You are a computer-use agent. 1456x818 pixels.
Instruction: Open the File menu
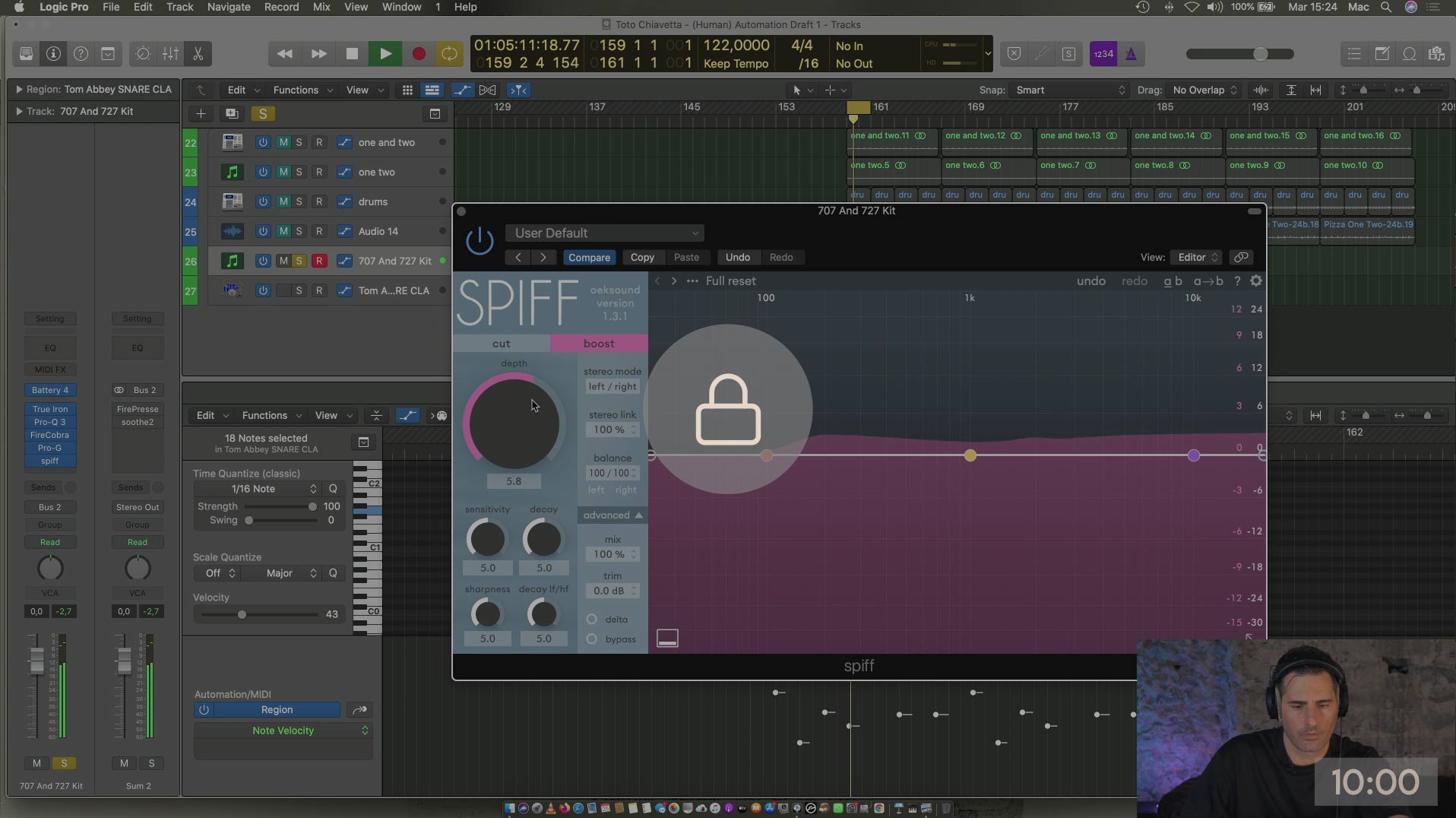click(x=111, y=7)
